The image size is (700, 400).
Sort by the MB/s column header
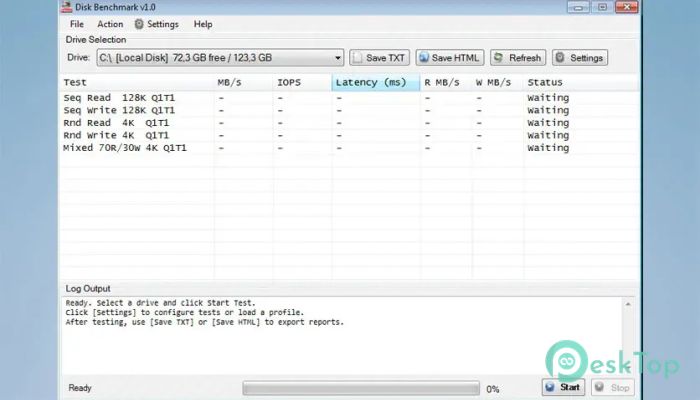click(x=243, y=83)
